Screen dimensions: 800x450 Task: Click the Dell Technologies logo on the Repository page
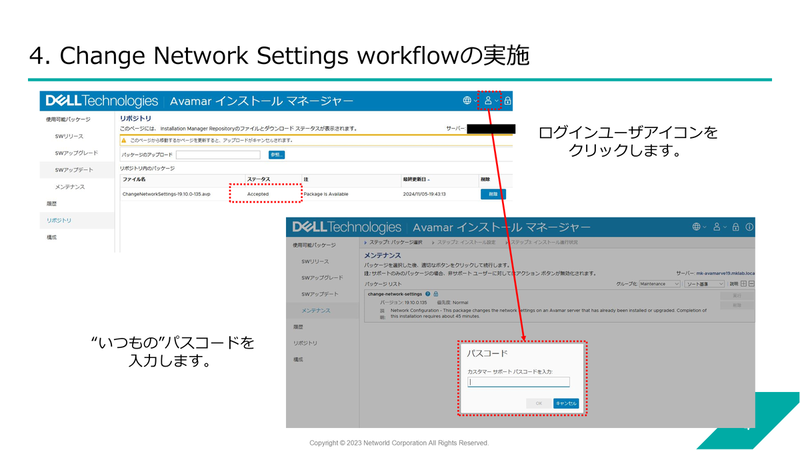coord(102,101)
